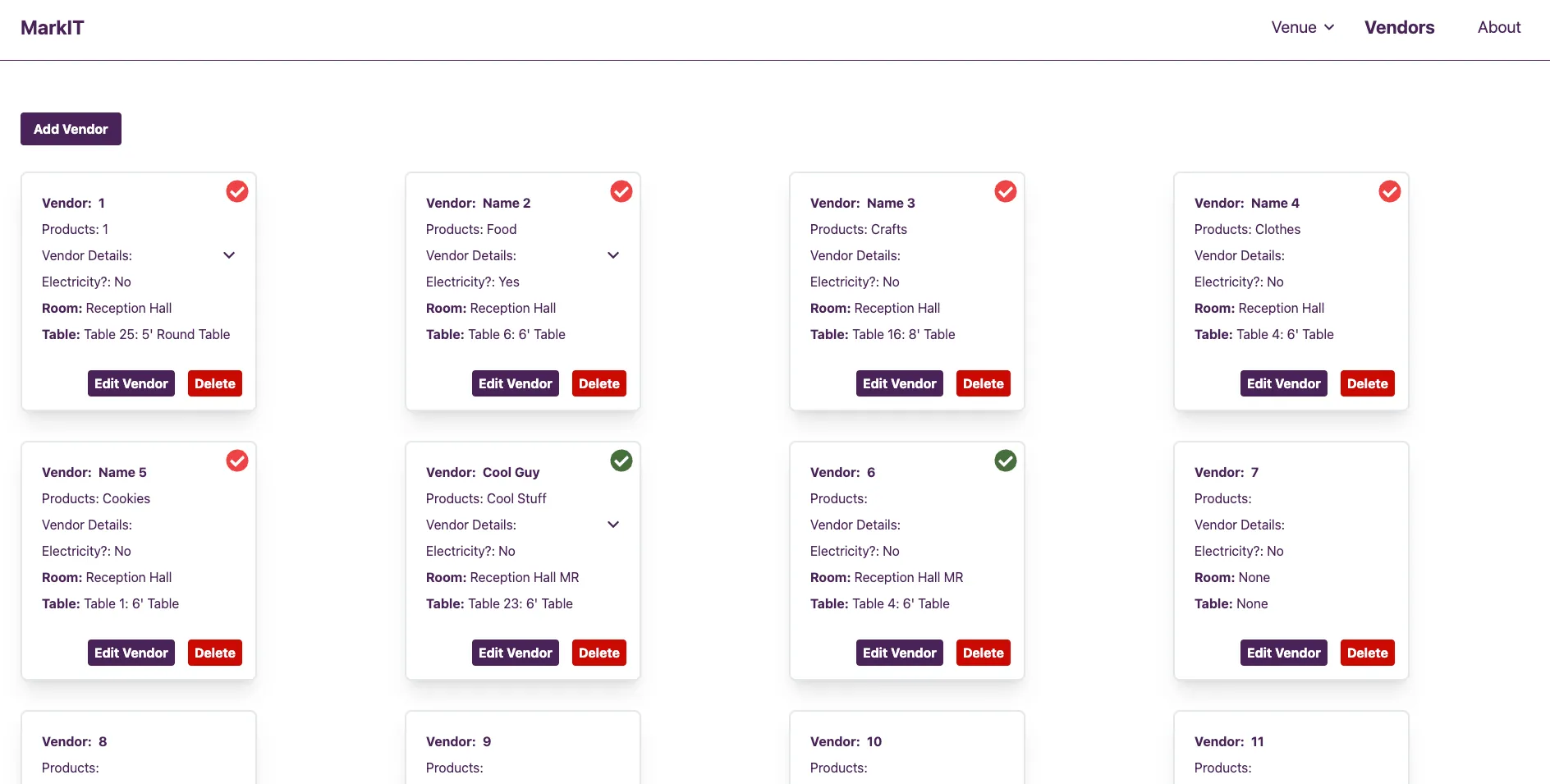Go to the Vendors page
This screenshot has height=784, width=1550.
[1399, 27]
